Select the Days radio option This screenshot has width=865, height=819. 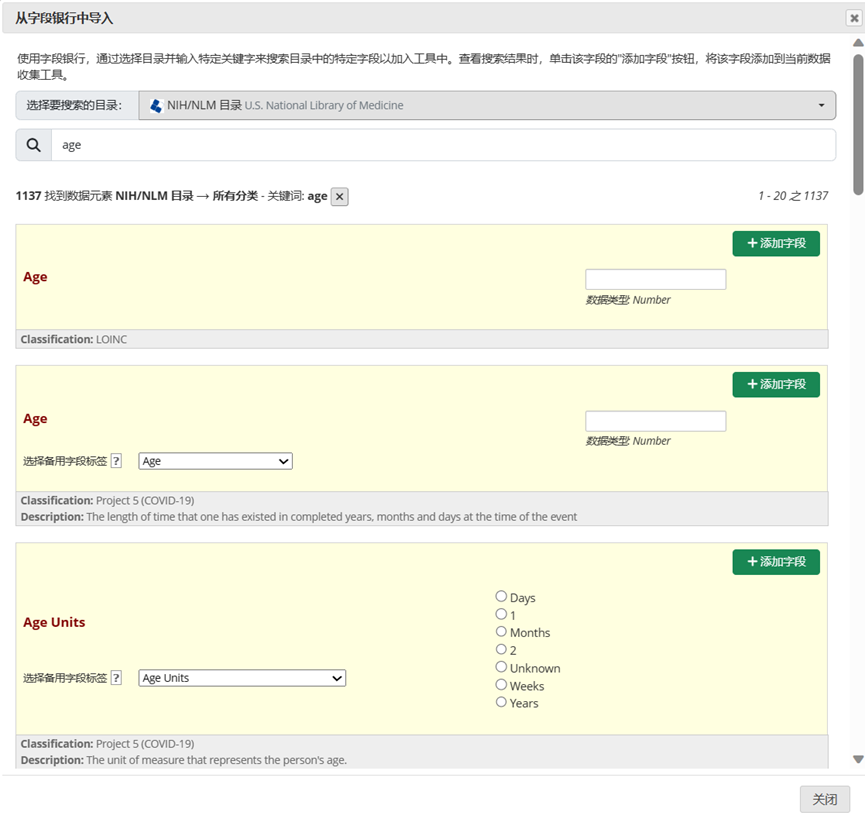tap(501, 596)
